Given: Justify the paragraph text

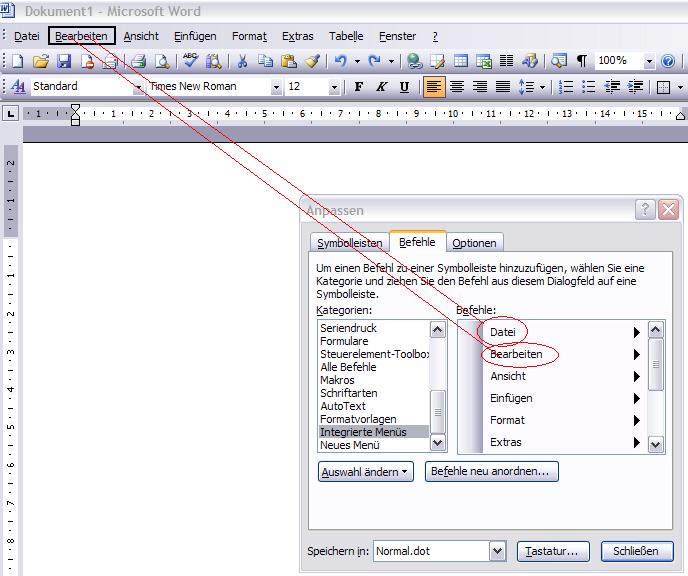Looking at the screenshot, I should point(503,86).
